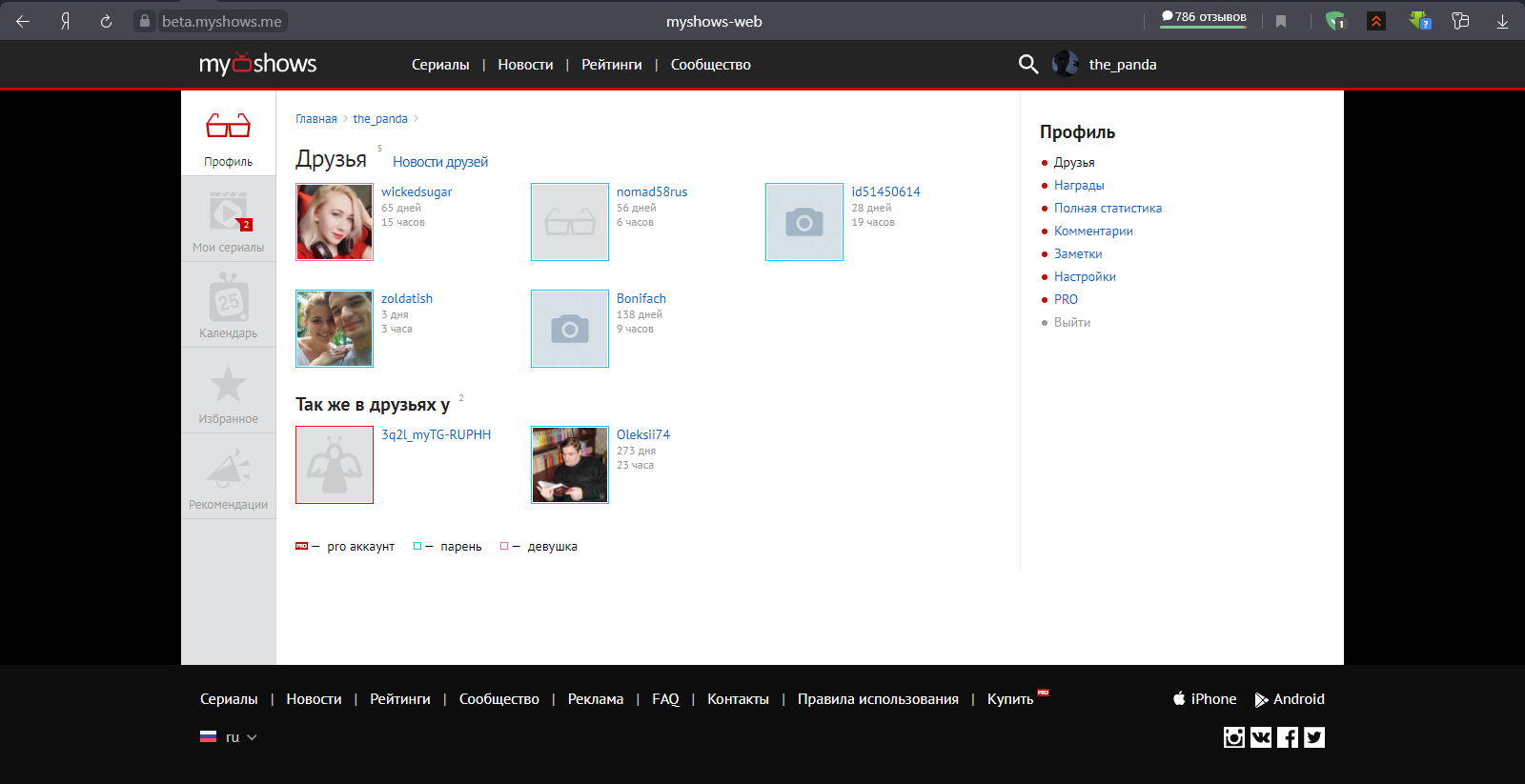Open the Twitter social icon
Viewport: 1525px width, 784px height.
coord(1314,737)
